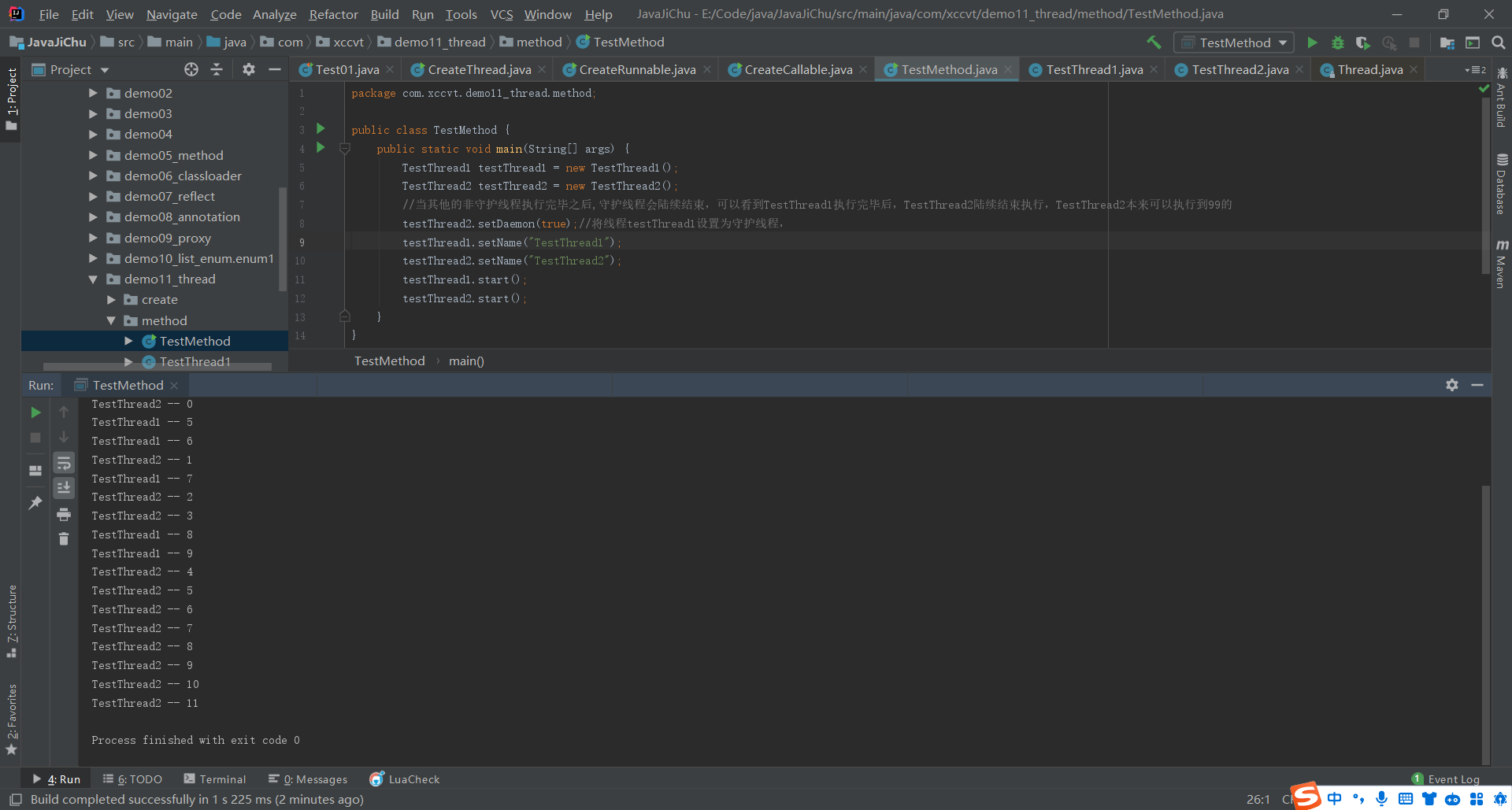Viewport: 1512px width, 810px height.
Task: Collapse all in Project panel
Action: (217, 69)
